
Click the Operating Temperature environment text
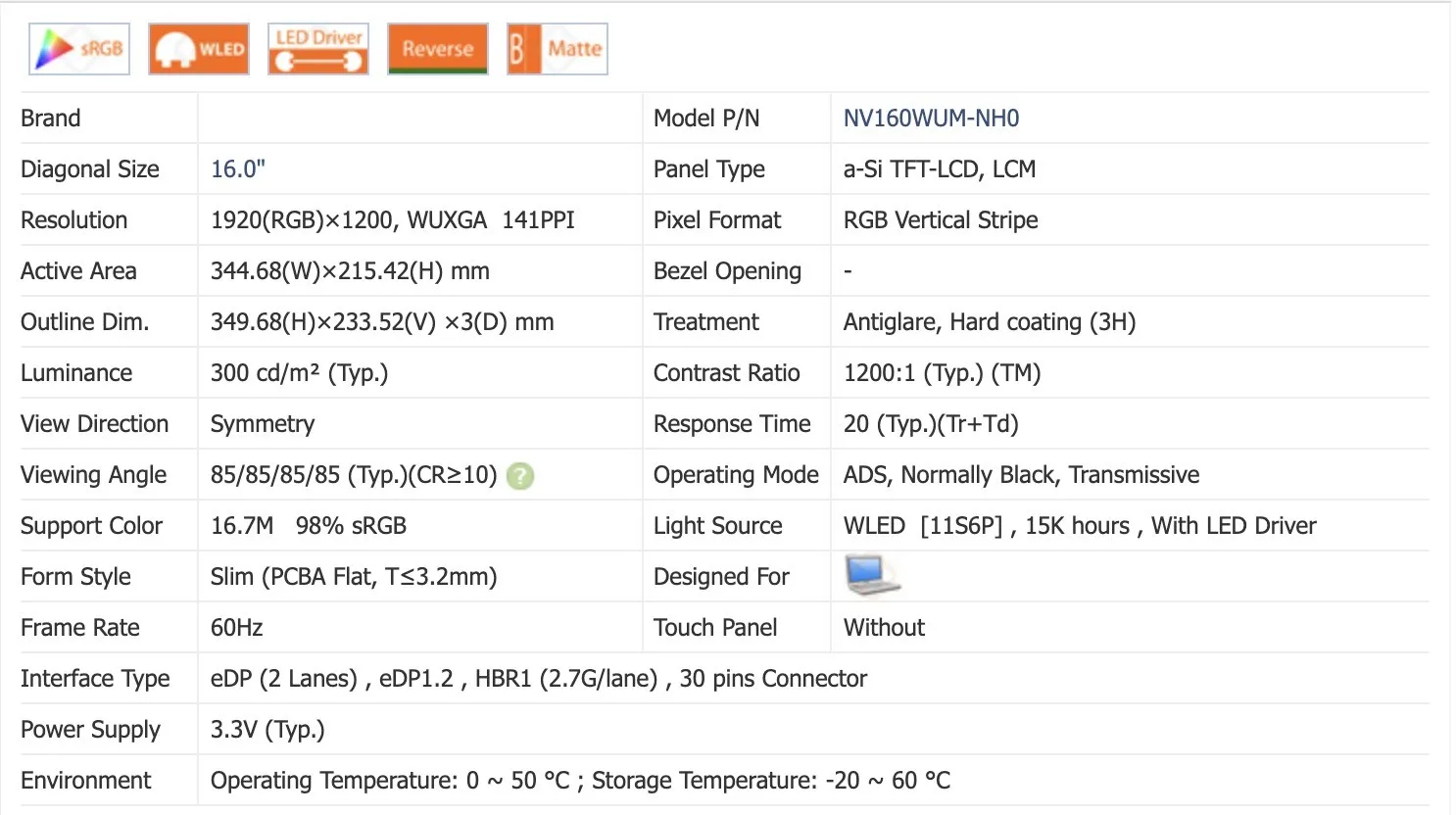(580, 781)
